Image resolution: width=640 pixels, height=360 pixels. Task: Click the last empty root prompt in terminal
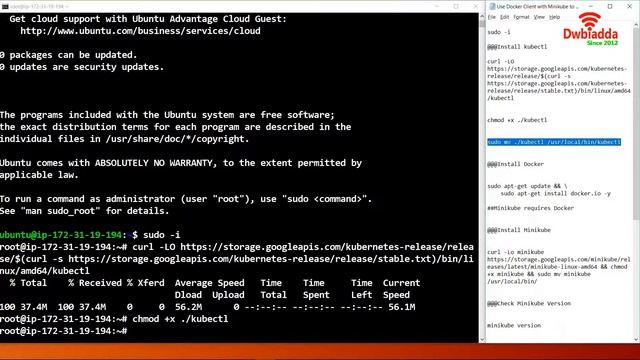point(64,331)
